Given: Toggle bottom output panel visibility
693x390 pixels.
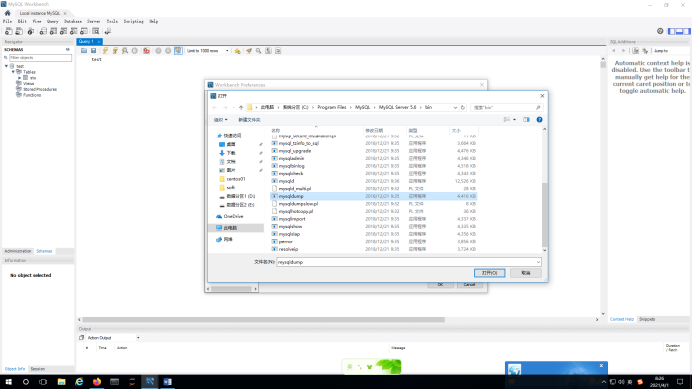Looking at the screenshot, I should 679,31.
